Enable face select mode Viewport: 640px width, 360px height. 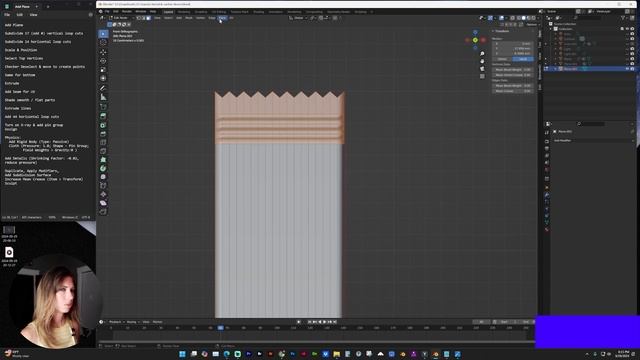pyautogui.click(x=149, y=18)
